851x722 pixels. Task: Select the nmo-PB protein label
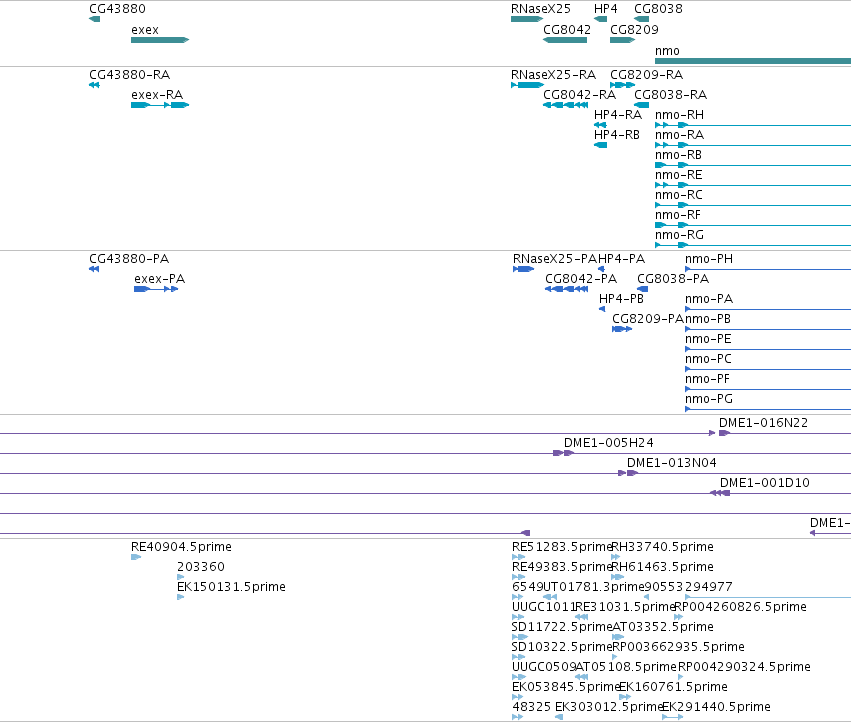click(x=708, y=319)
